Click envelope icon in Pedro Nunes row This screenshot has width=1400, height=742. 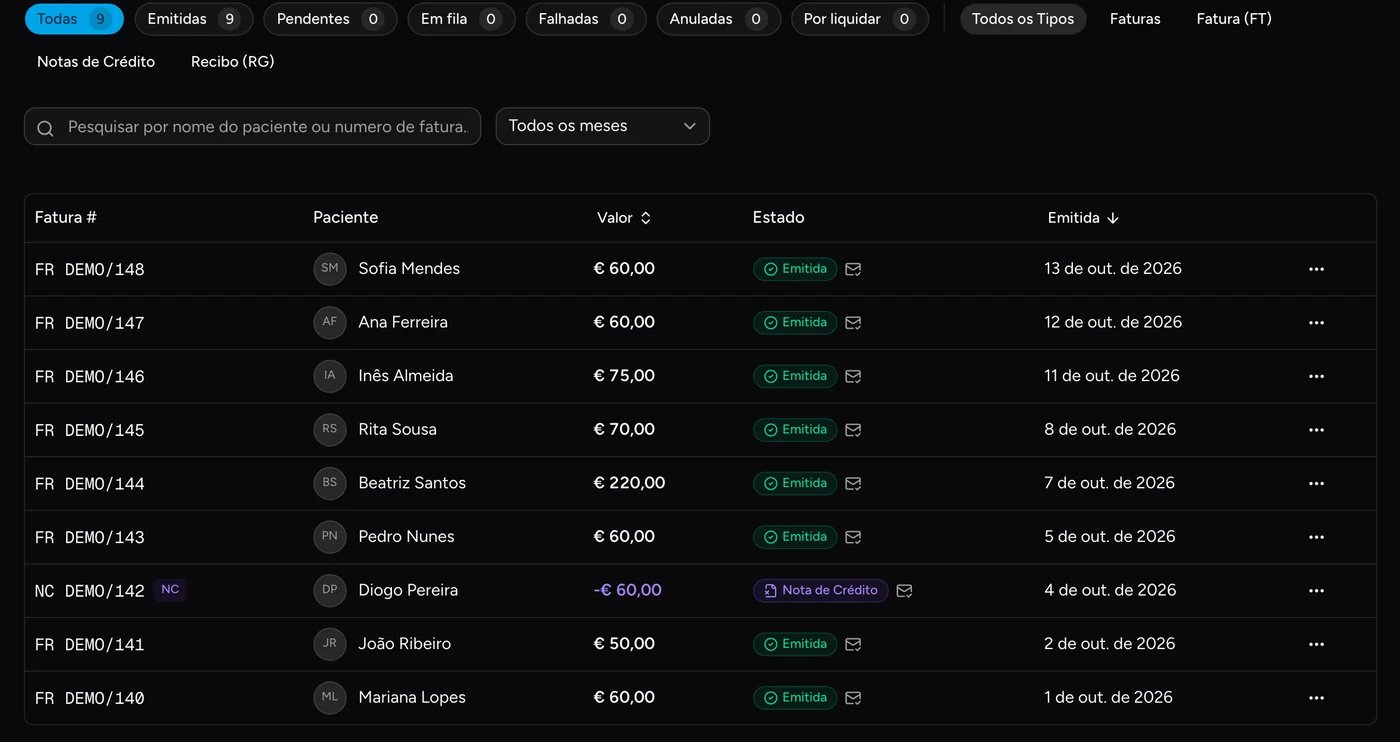pos(853,537)
